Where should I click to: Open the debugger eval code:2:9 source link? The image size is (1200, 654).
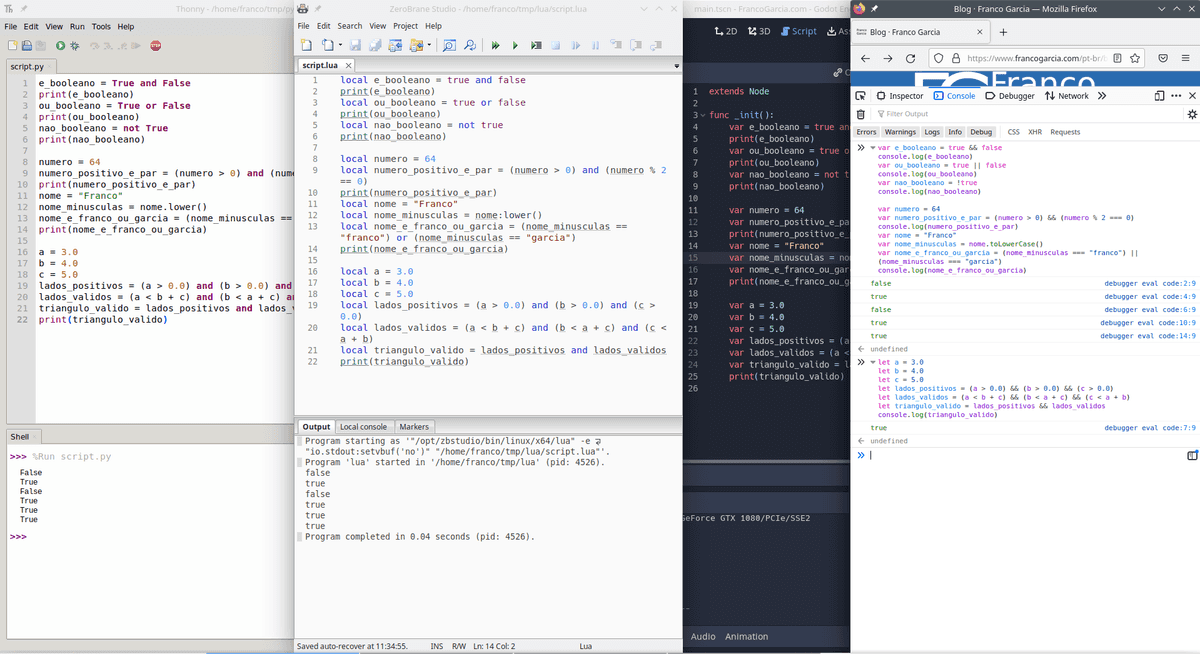tap(1150, 283)
